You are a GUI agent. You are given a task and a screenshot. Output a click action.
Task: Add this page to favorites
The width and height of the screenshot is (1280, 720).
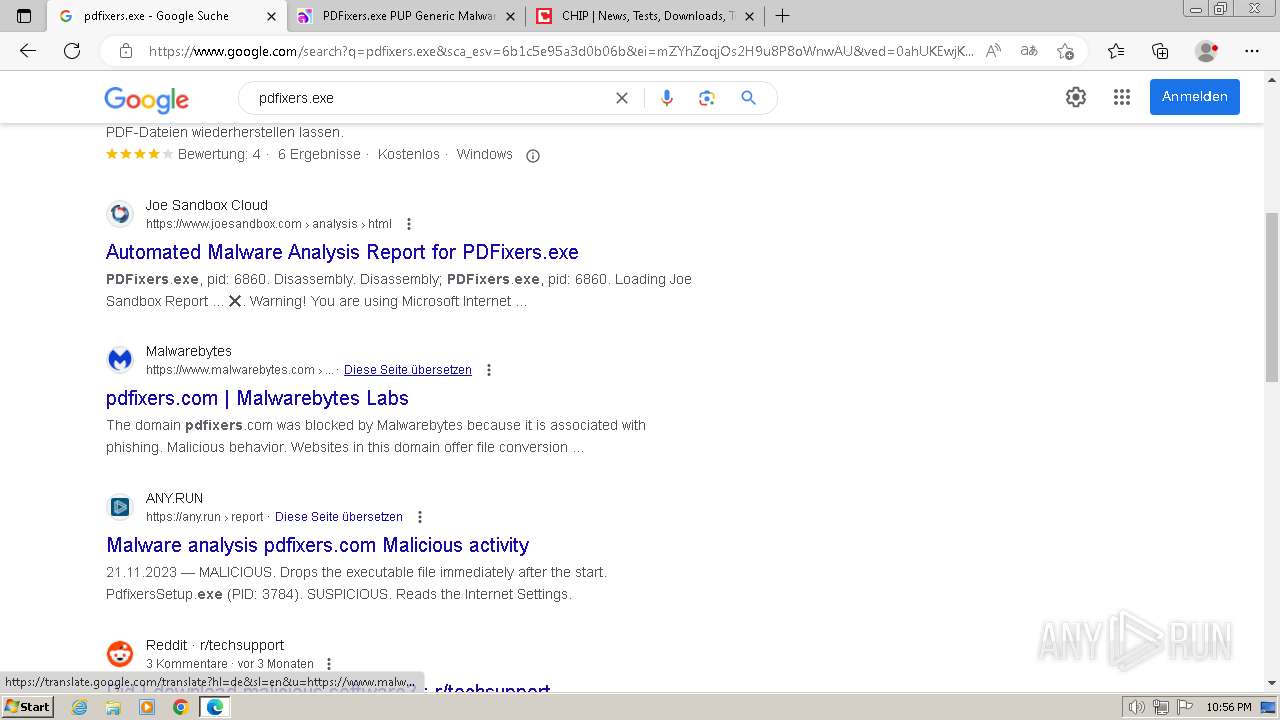1065,51
